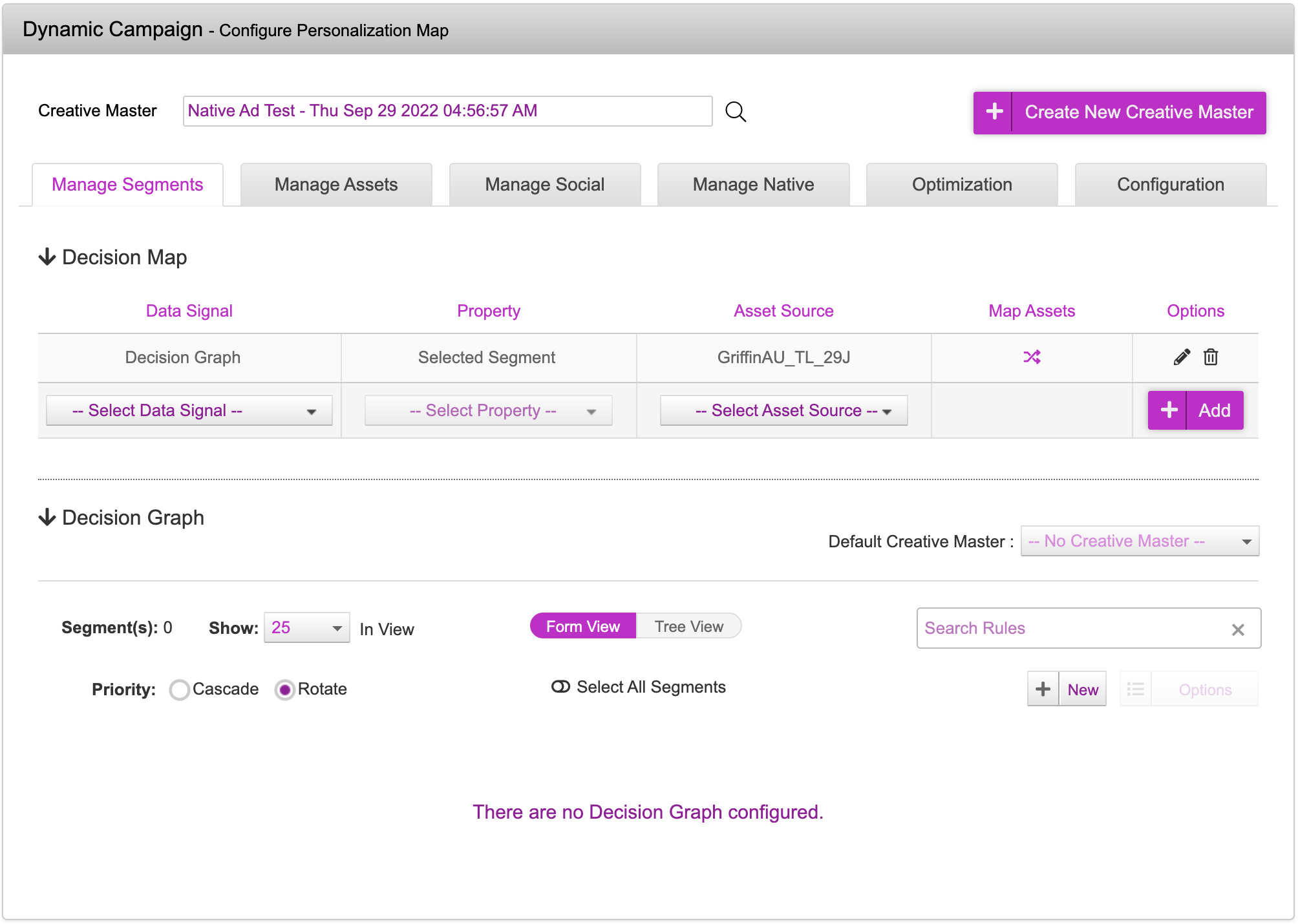
Task: Click the list icon beside Options
Action: 1135,689
